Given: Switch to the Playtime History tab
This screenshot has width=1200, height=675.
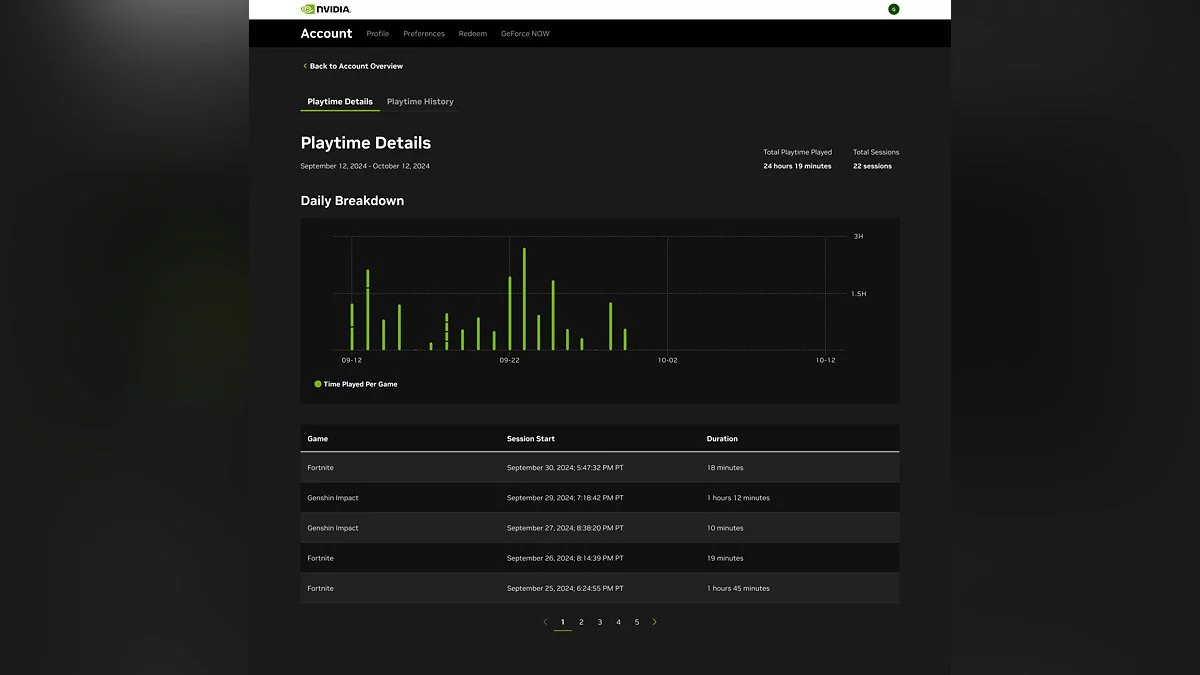Looking at the screenshot, I should 420,102.
